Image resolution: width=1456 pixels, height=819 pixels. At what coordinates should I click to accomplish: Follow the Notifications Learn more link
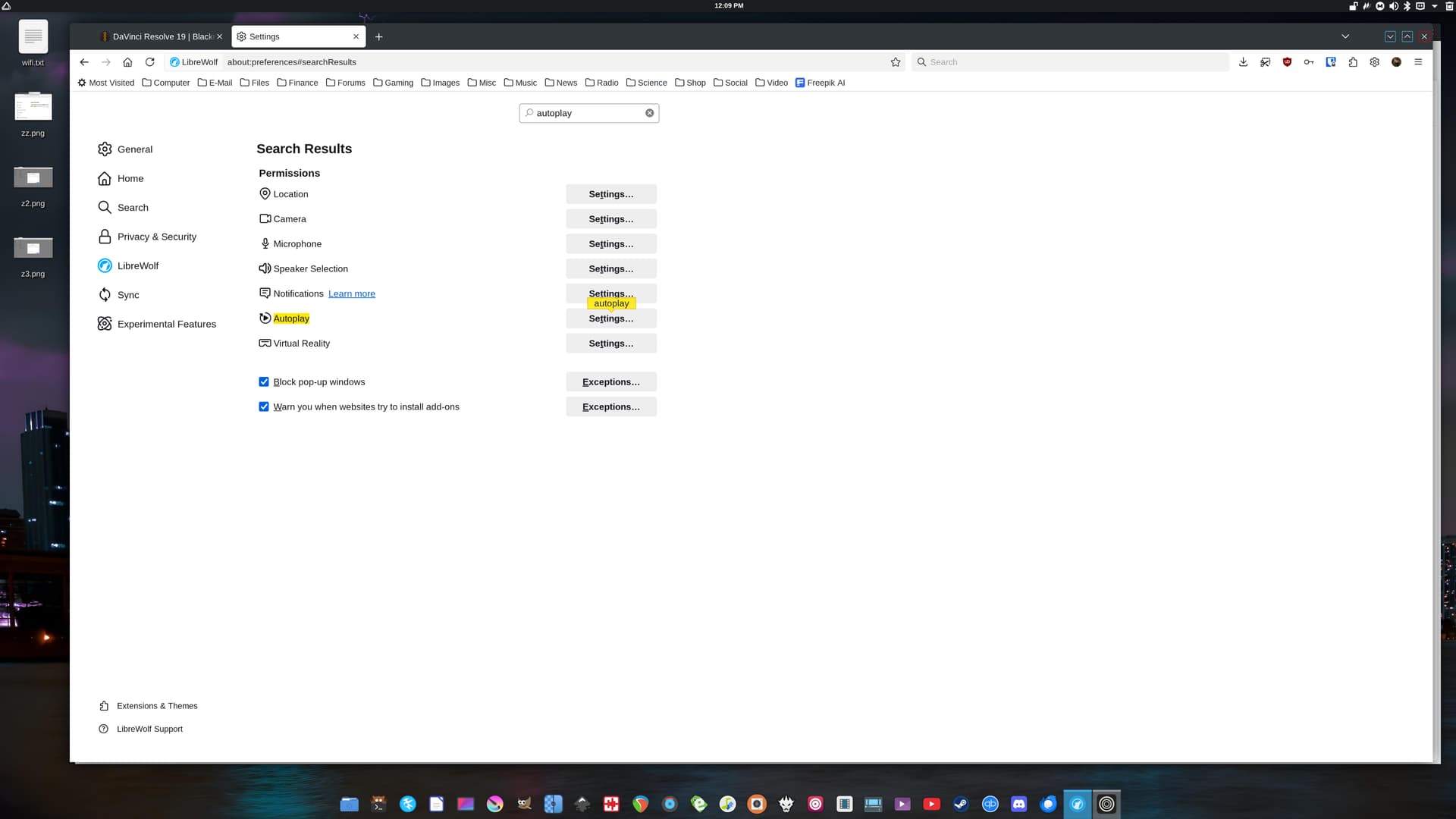pyautogui.click(x=351, y=294)
